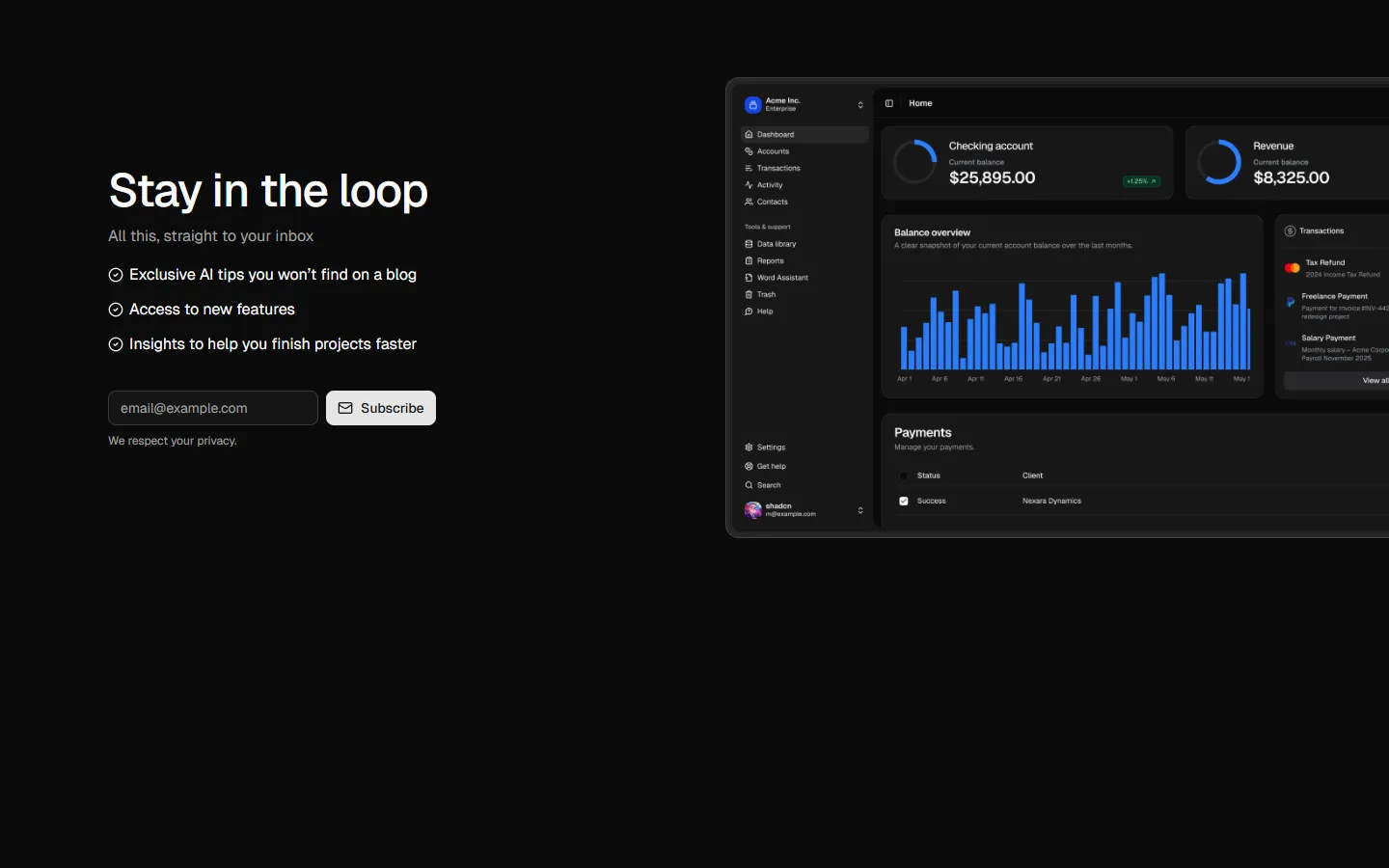The image size is (1389, 868).
Task: Open the Settings gear in the sidebar
Action: tap(749, 448)
